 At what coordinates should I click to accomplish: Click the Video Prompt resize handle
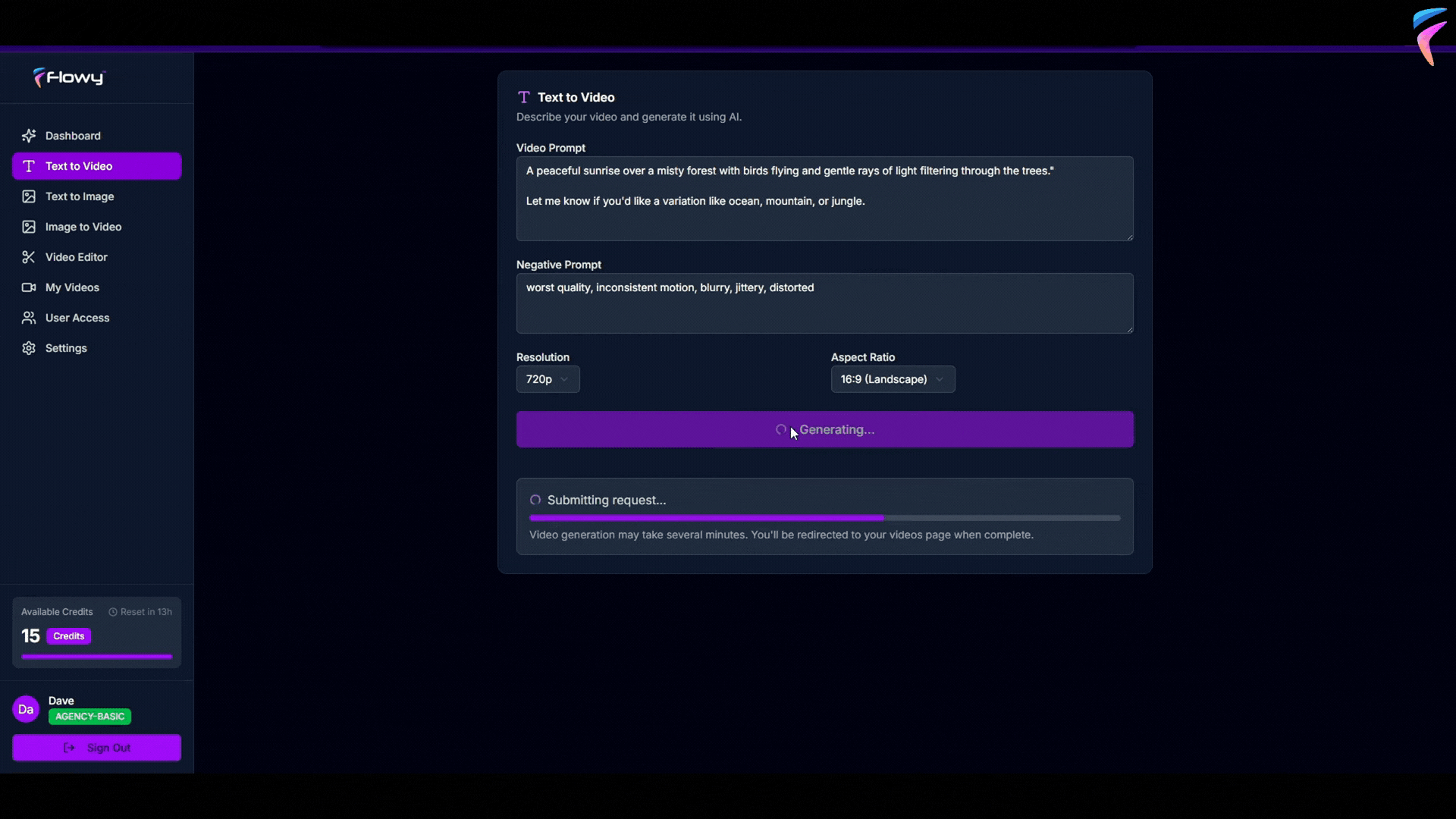pos(1129,237)
